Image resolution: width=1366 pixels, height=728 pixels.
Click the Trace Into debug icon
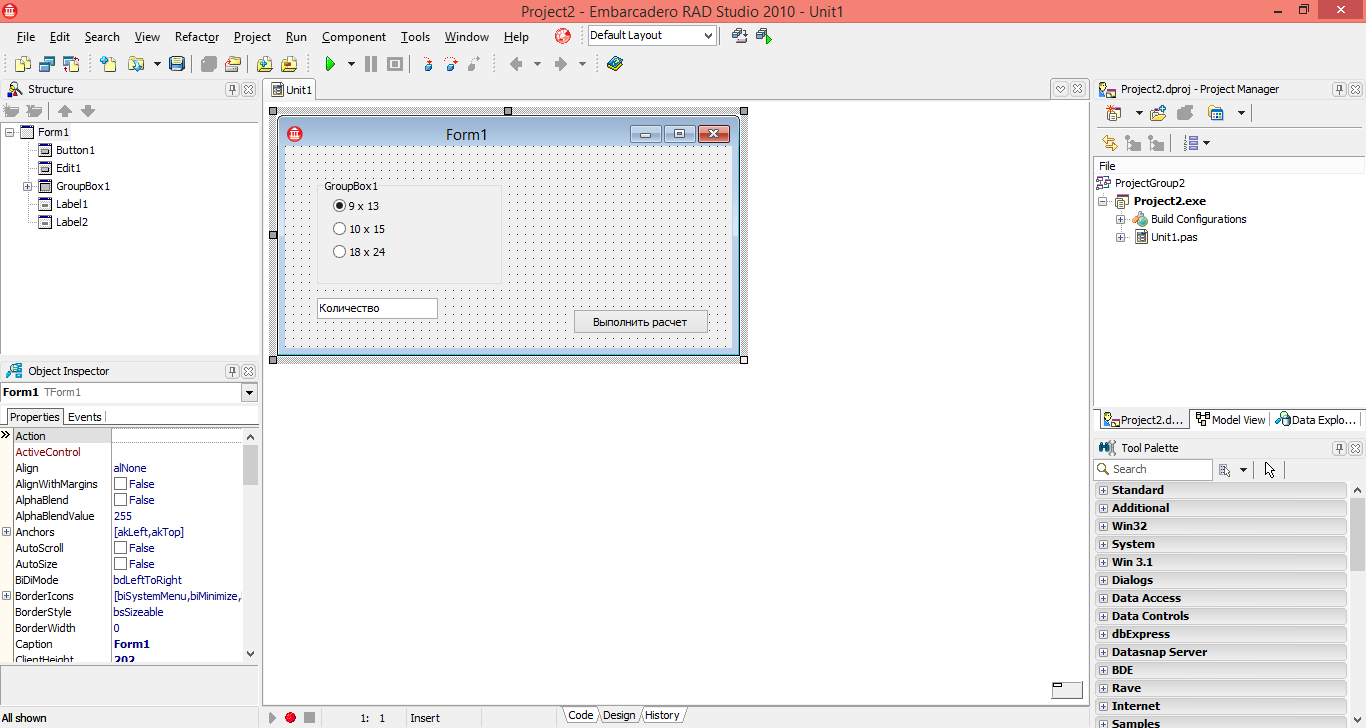(x=427, y=64)
